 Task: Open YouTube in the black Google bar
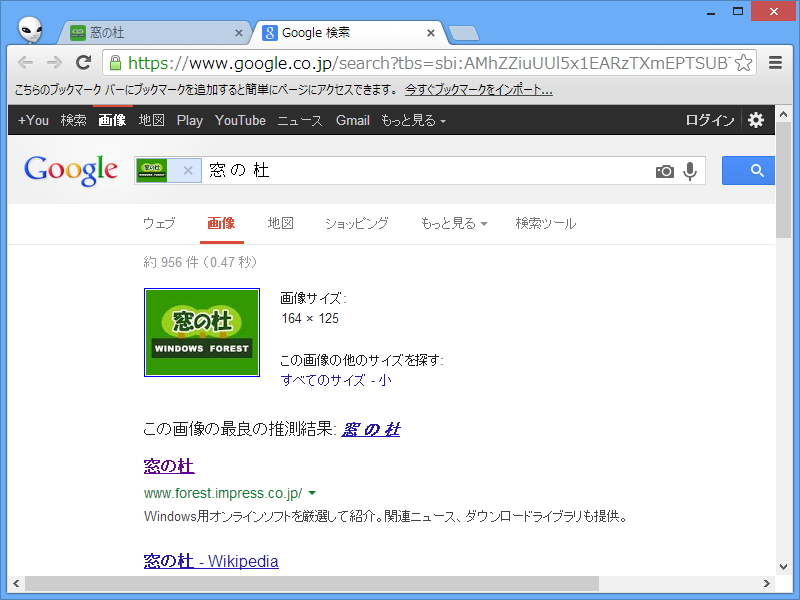pos(240,120)
